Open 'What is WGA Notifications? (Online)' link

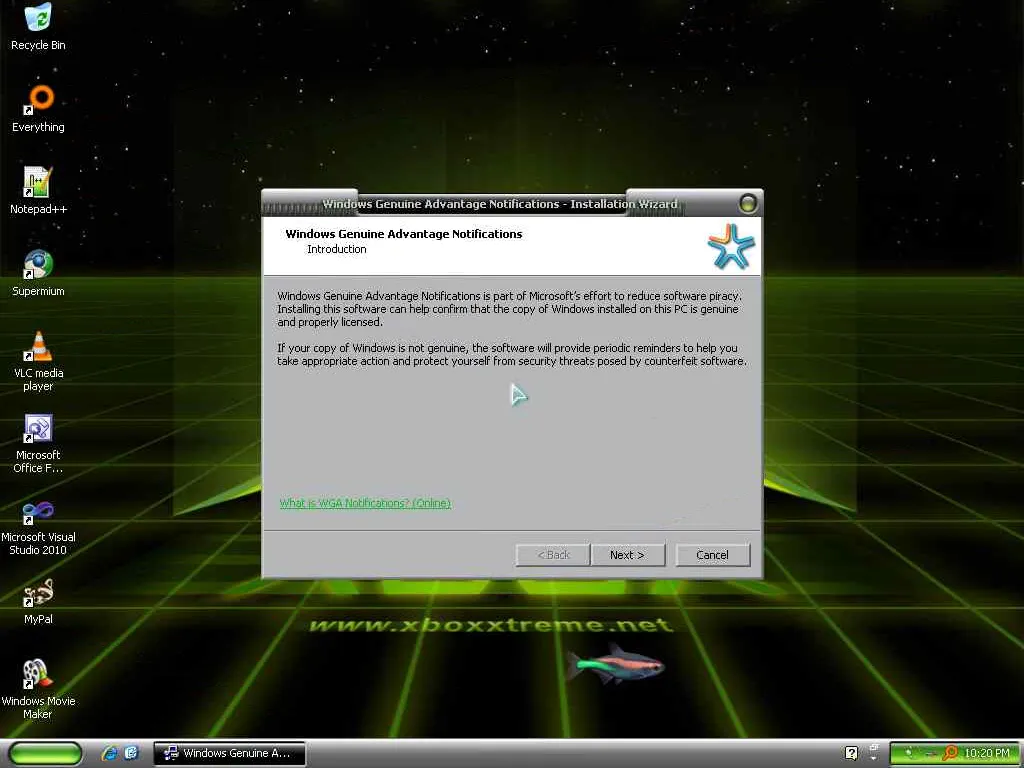[x=365, y=503]
